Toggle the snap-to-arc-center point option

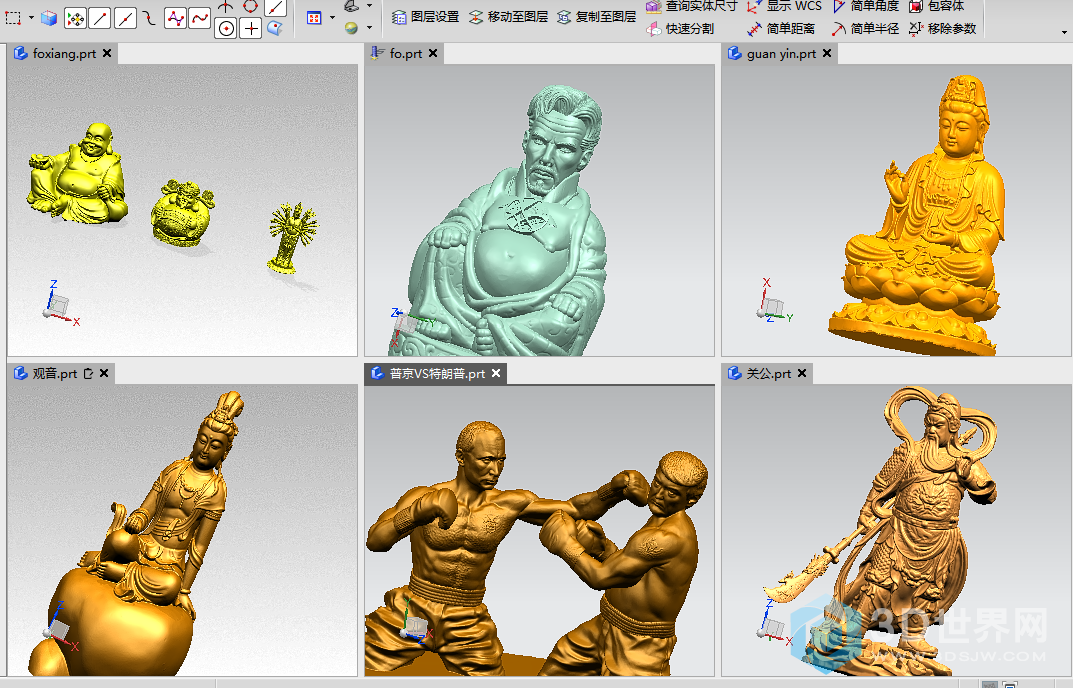[227, 29]
